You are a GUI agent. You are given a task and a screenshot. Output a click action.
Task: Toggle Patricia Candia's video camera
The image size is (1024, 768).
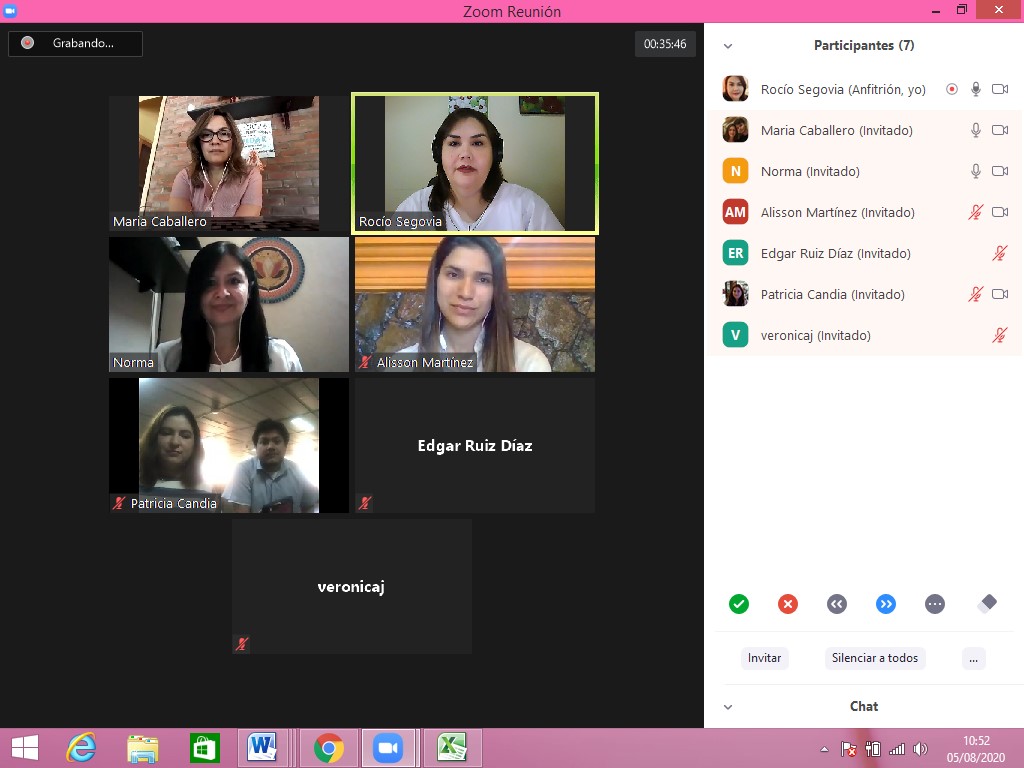pyautogui.click(x=1000, y=294)
